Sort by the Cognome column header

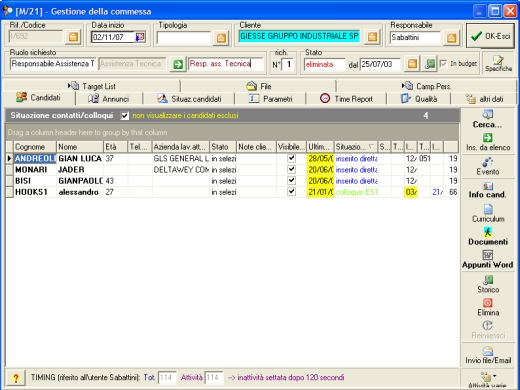click(35, 147)
